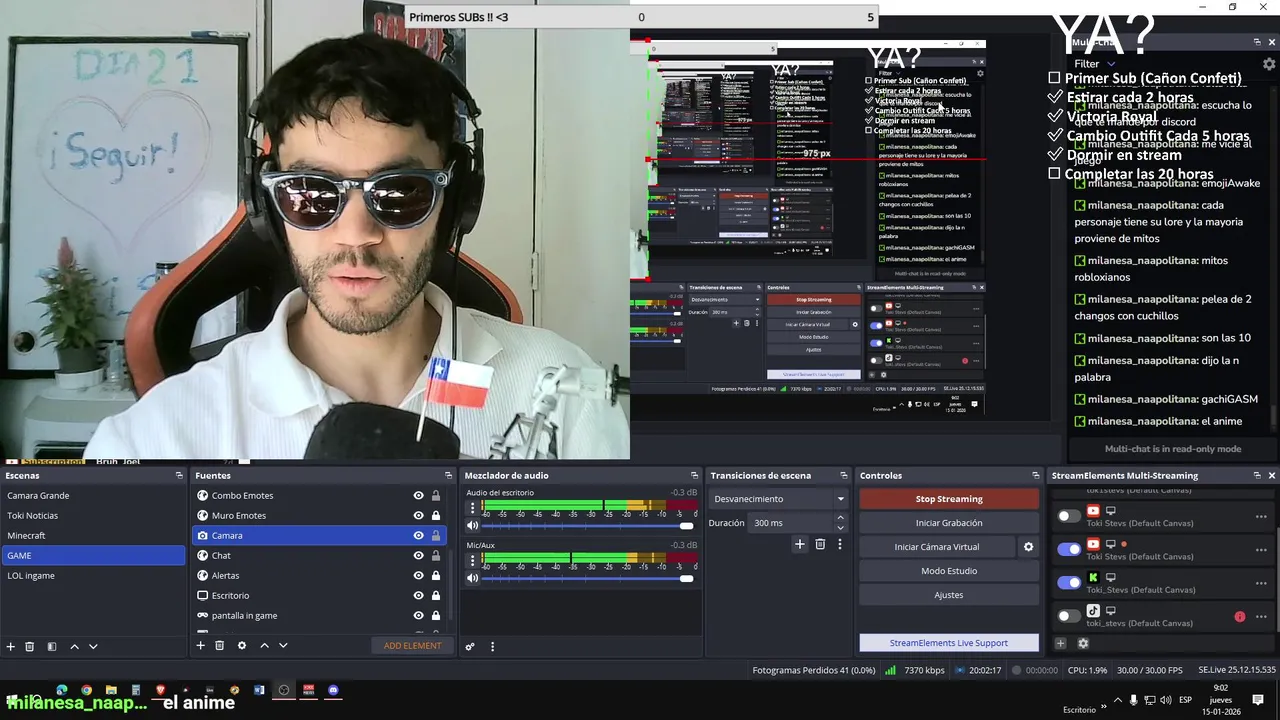
Task: Add a scene transition with plus icon
Action: pyautogui.click(x=800, y=544)
